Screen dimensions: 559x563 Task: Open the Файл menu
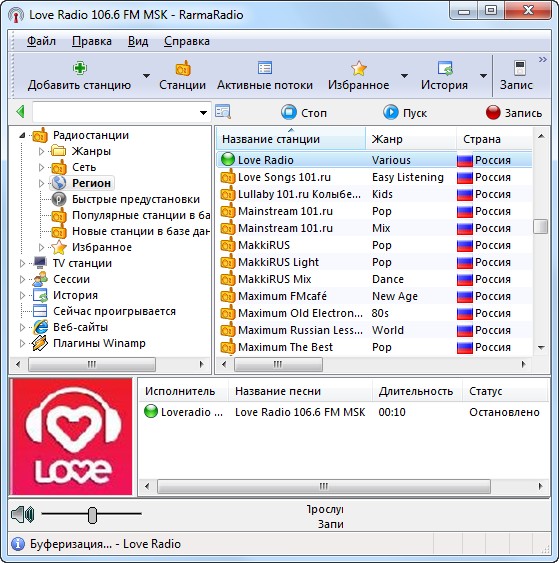point(41,41)
